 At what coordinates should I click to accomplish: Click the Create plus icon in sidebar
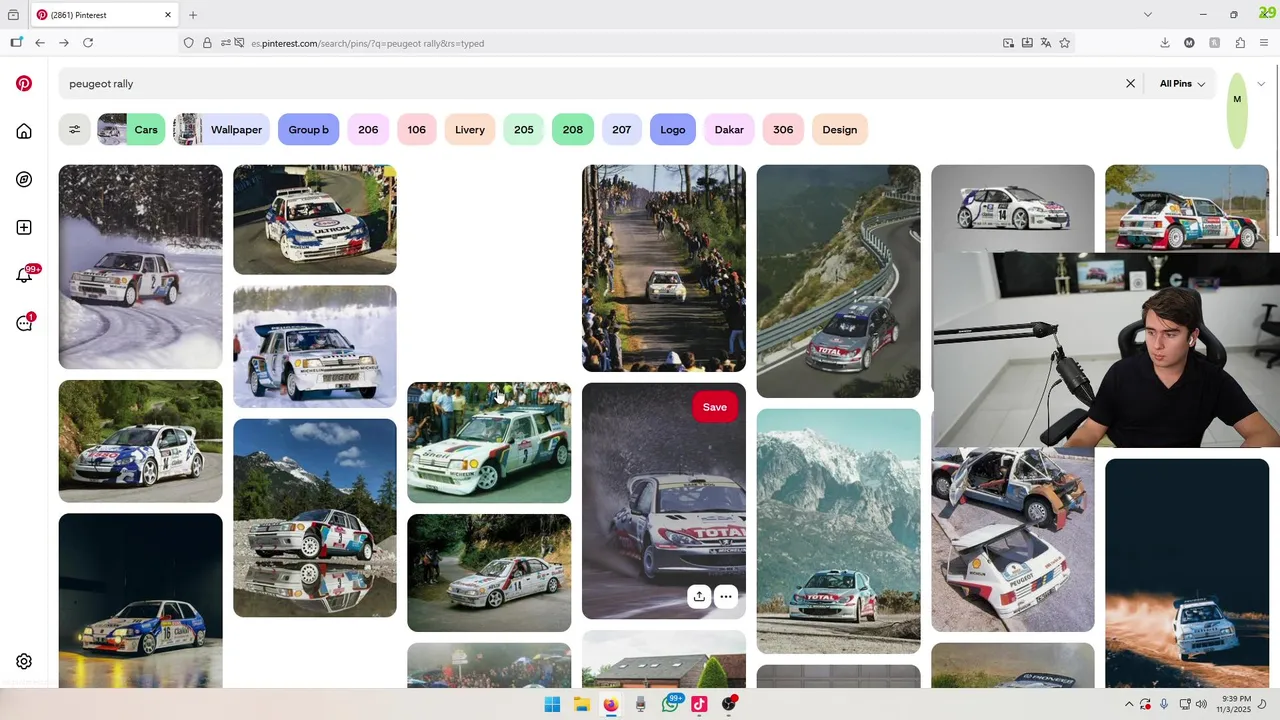(x=24, y=228)
